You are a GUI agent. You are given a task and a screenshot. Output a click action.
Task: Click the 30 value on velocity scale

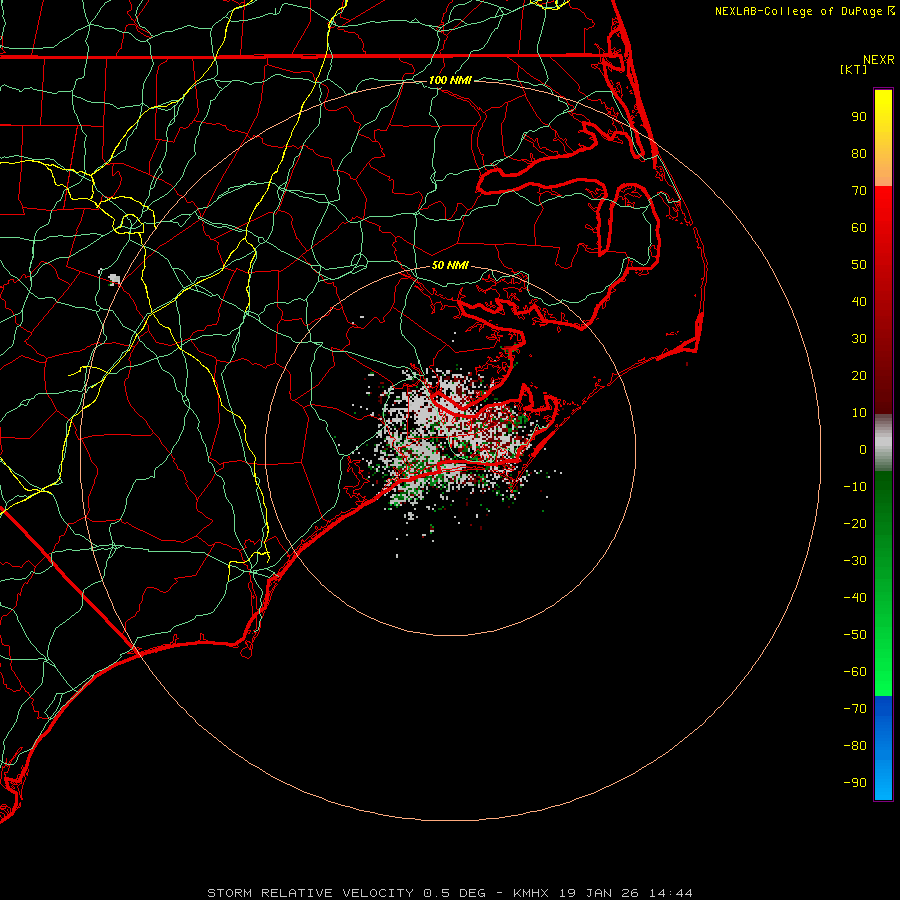(x=859, y=339)
